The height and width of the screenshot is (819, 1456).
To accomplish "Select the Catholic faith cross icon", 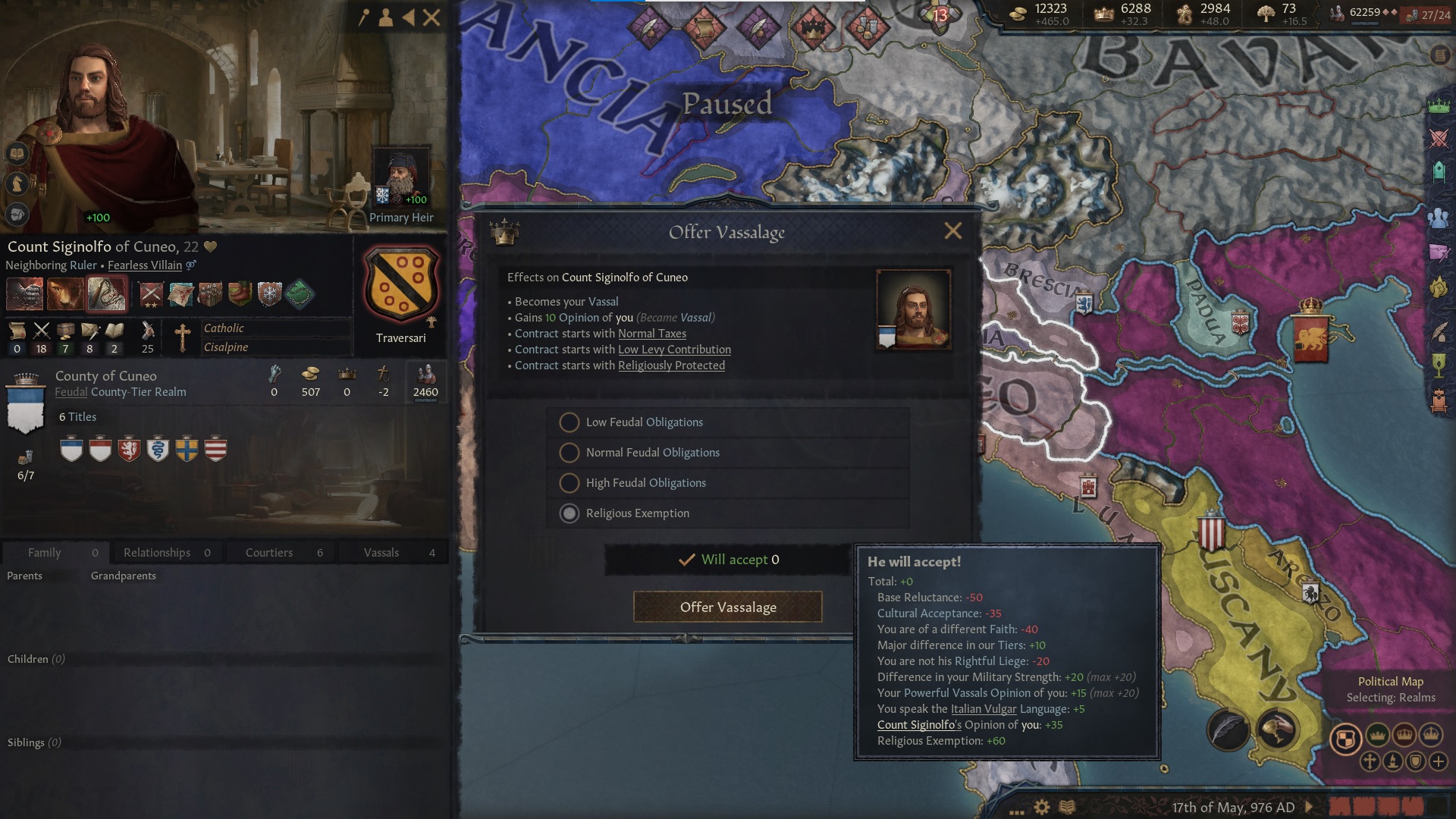I will pyautogui.click(x=182, y=337).
